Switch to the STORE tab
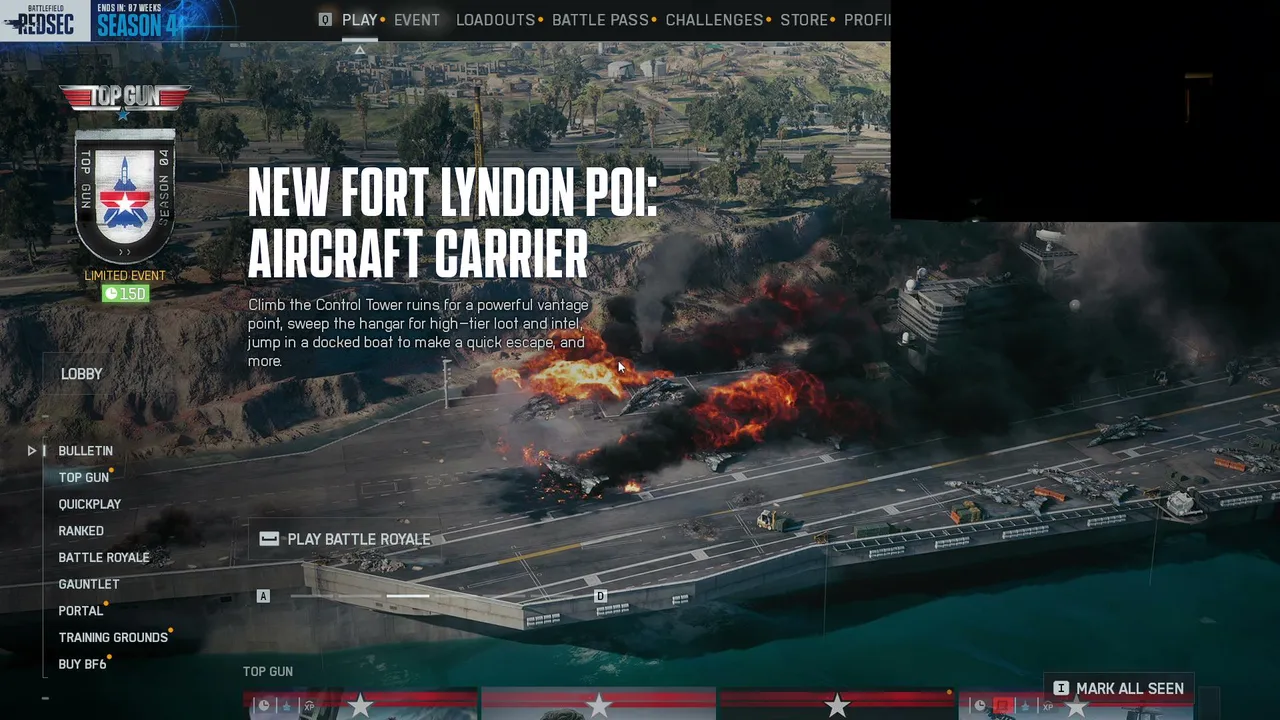Viewport: 1280px width, 720px height. click(804, 20)
